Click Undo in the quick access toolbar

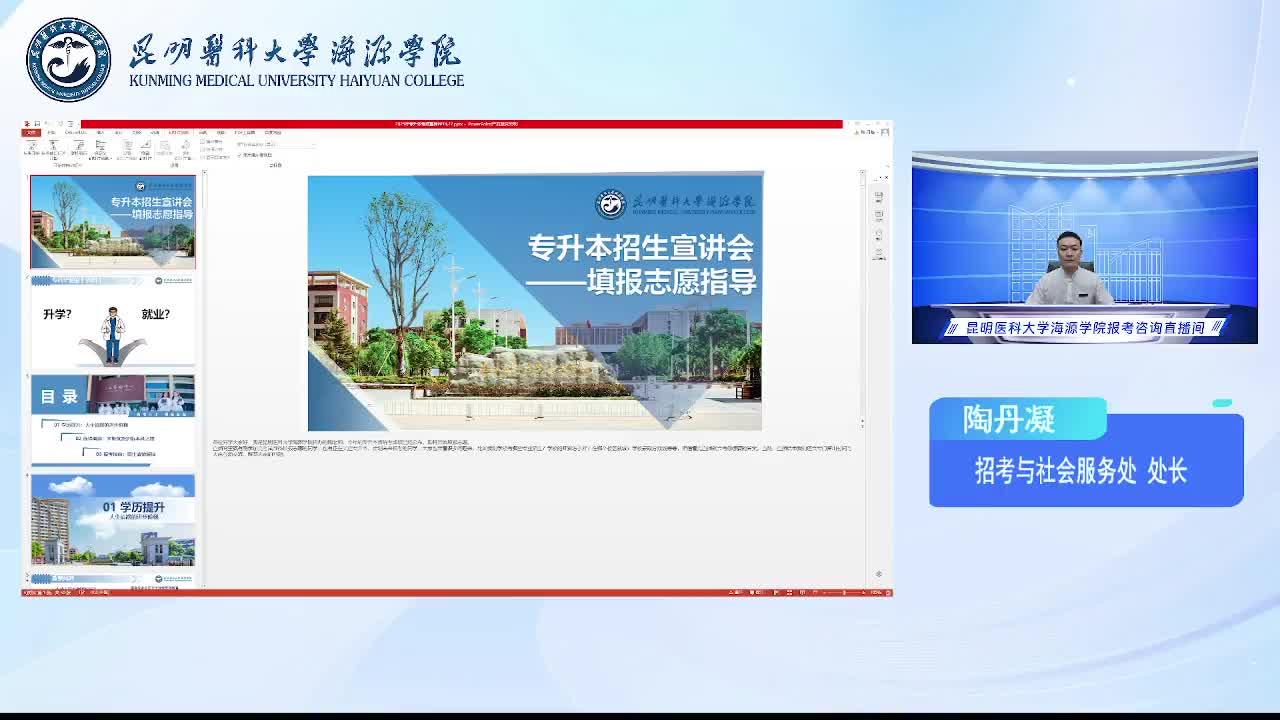[47, 124]
